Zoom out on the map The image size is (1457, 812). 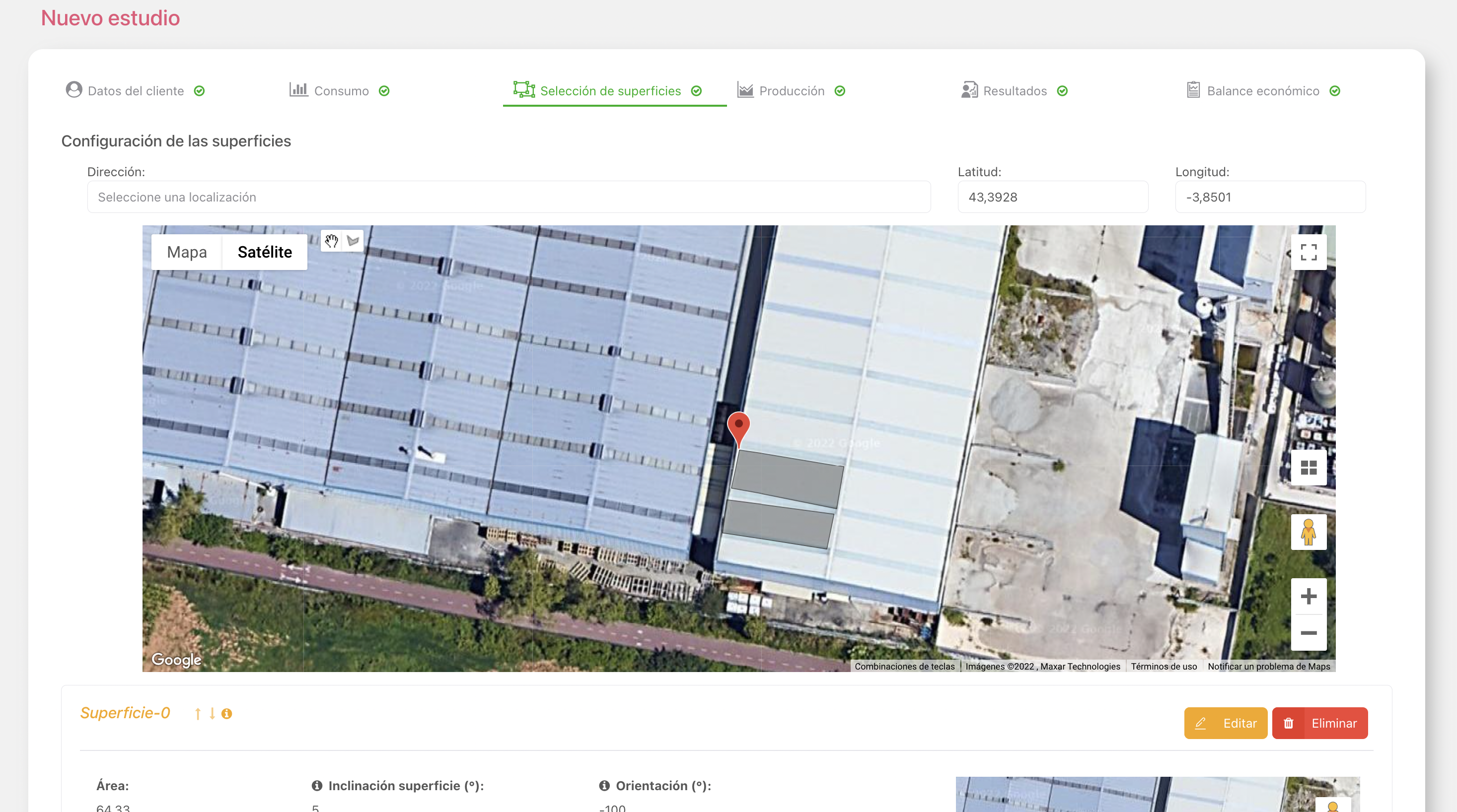[1308, 633]
